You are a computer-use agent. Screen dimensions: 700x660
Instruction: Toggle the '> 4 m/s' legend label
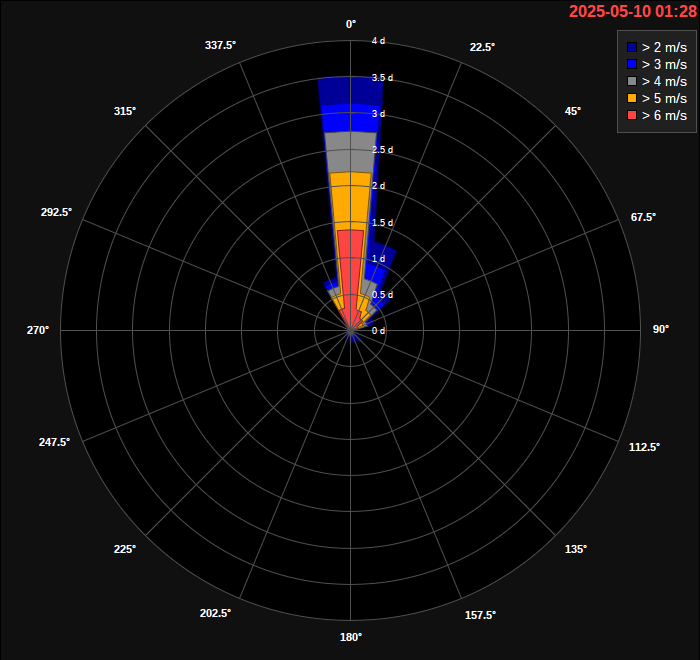tap(664, 81)
